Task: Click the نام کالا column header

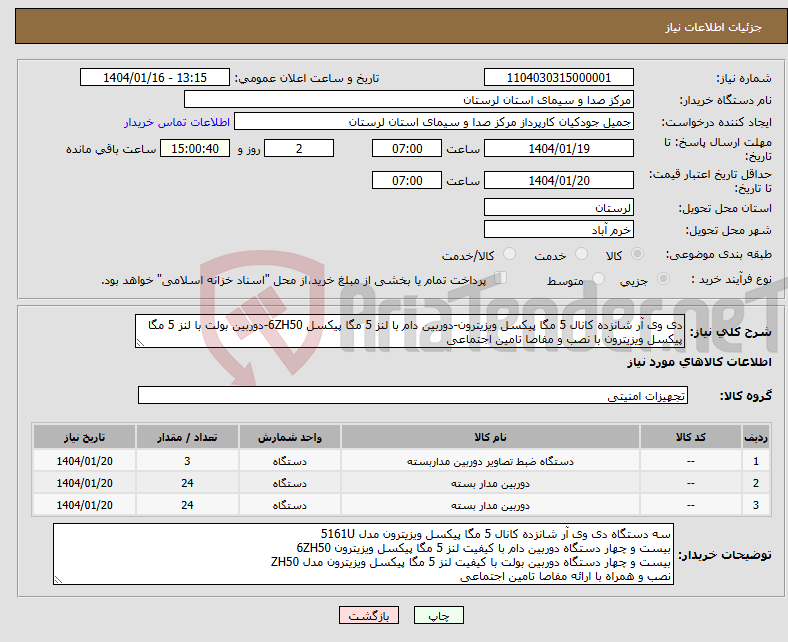Action: 490,437
